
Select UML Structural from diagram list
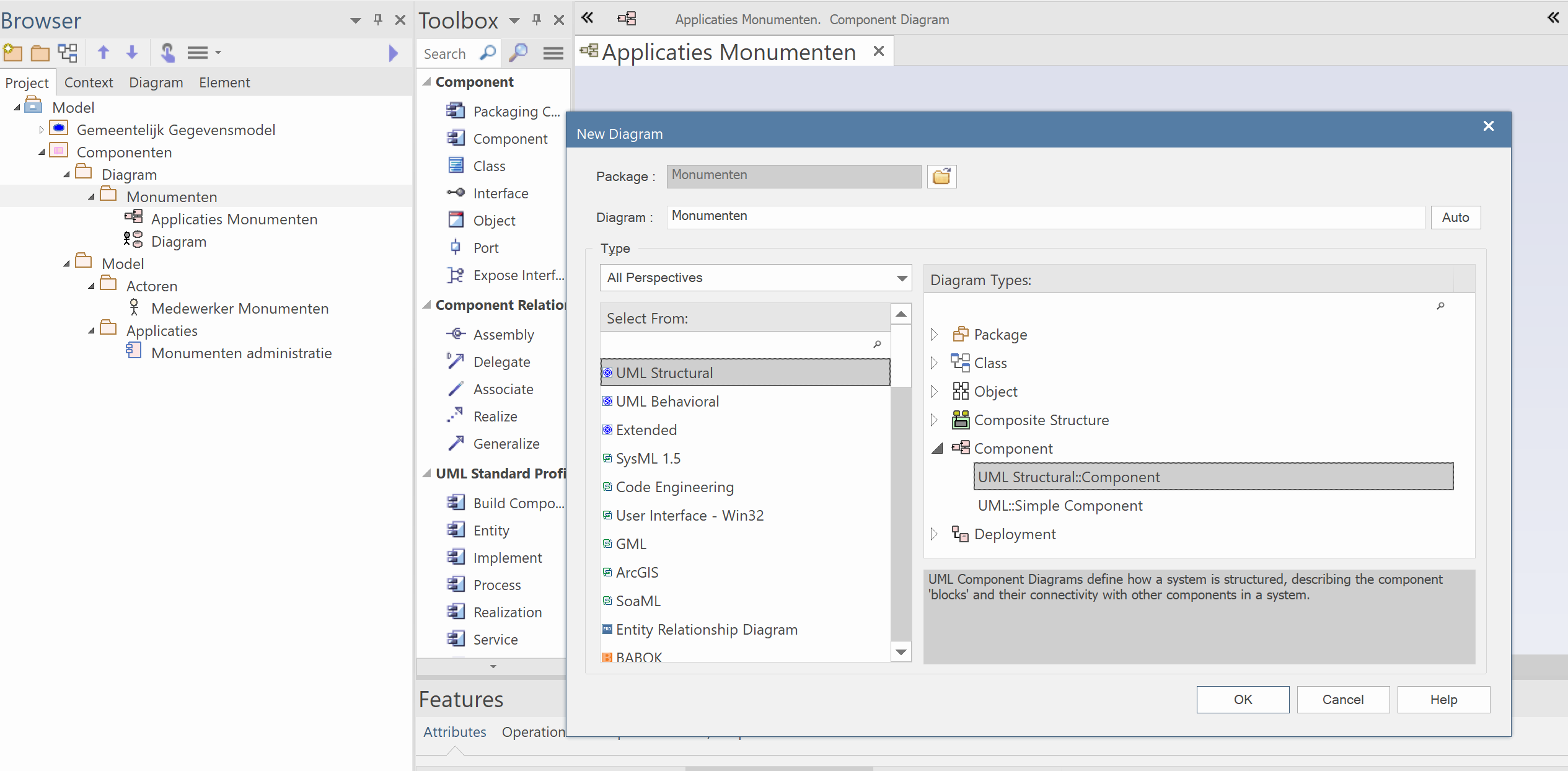pyautogui.click(x=745, y=373)
